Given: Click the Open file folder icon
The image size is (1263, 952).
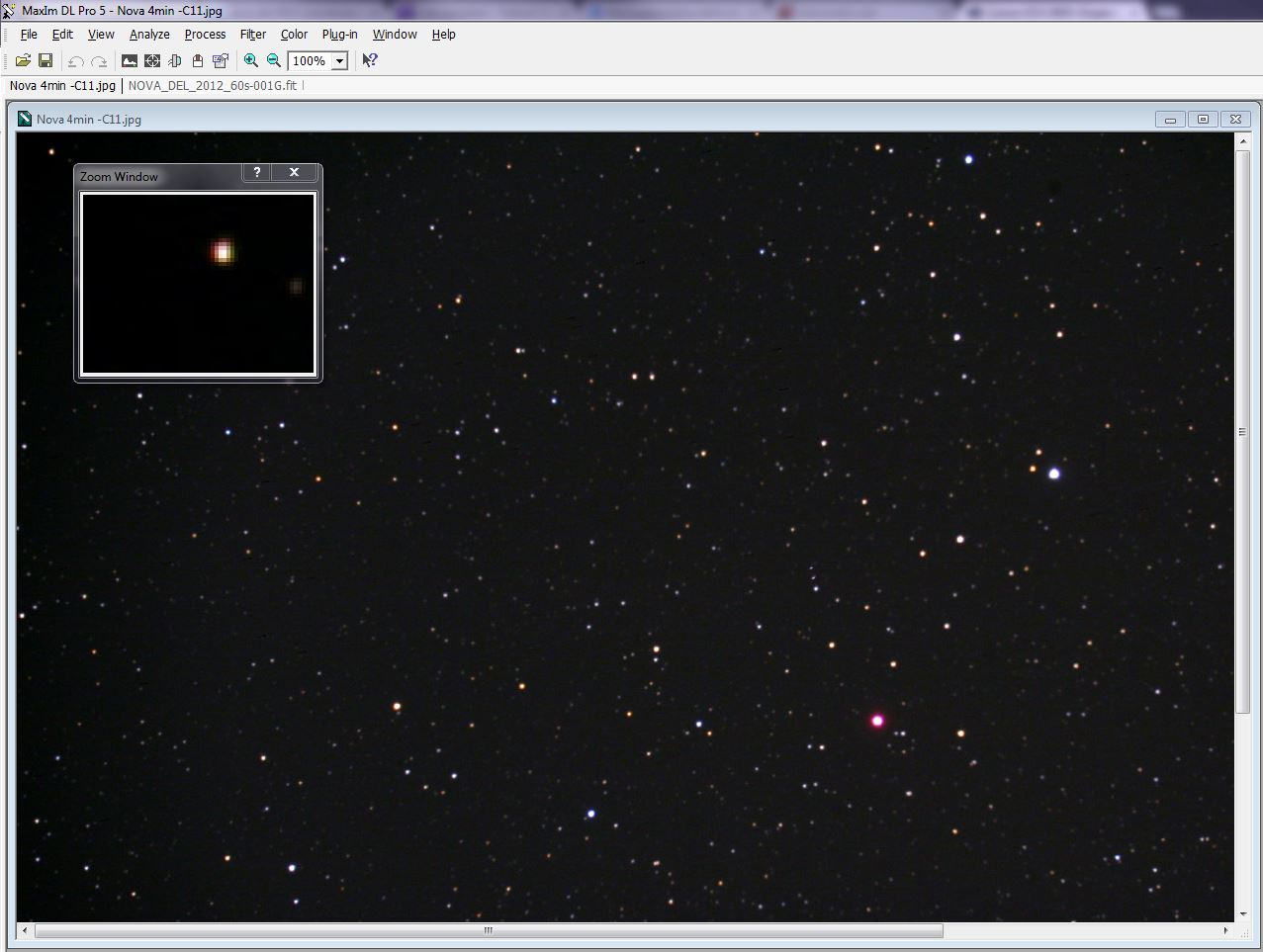Looking at the screenshot, I should [x=23, y=60].
